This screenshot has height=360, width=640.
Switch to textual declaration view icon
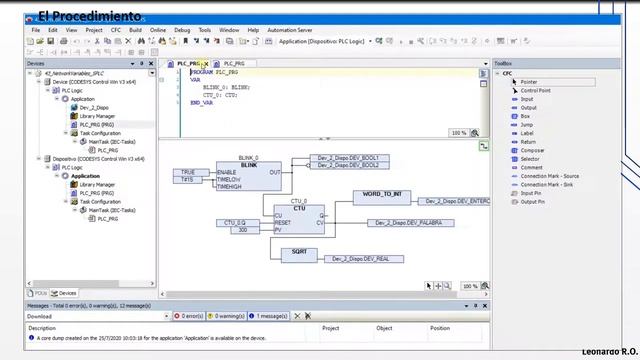tap(483, 73)
